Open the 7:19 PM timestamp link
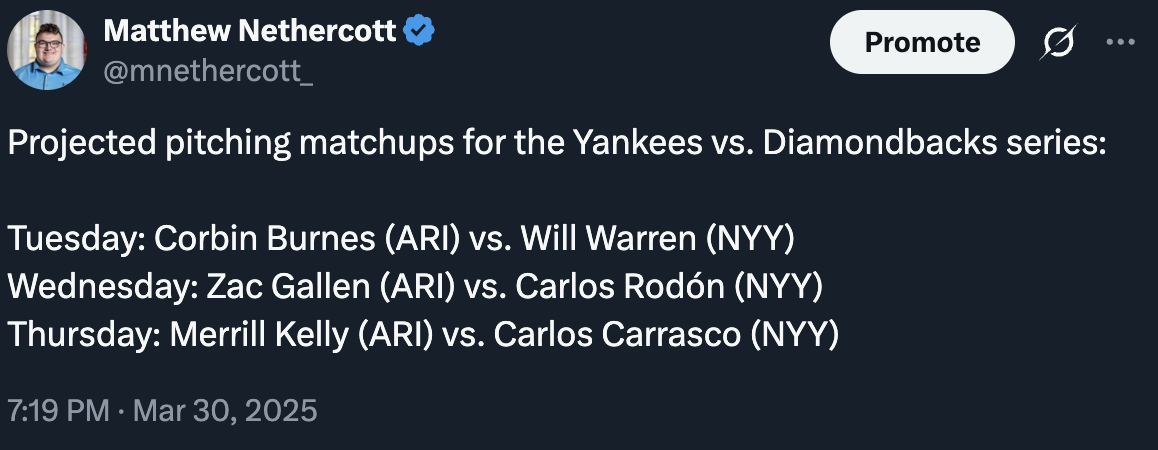The width and height of the screenshot is (1158, 450). tap(58, 410)
